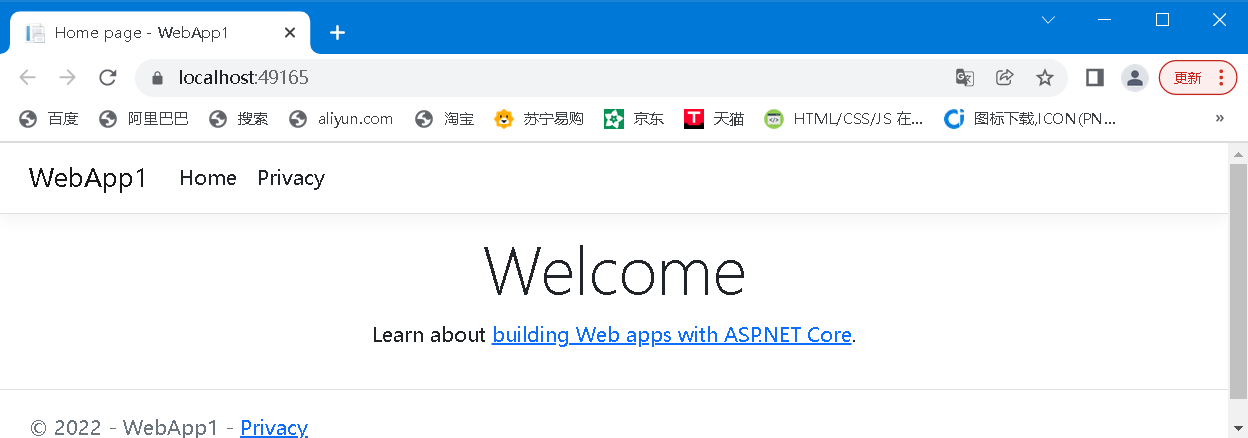Select the Home navigation menu item
This screenshot has width=1248, height=438.
[208, 178]
